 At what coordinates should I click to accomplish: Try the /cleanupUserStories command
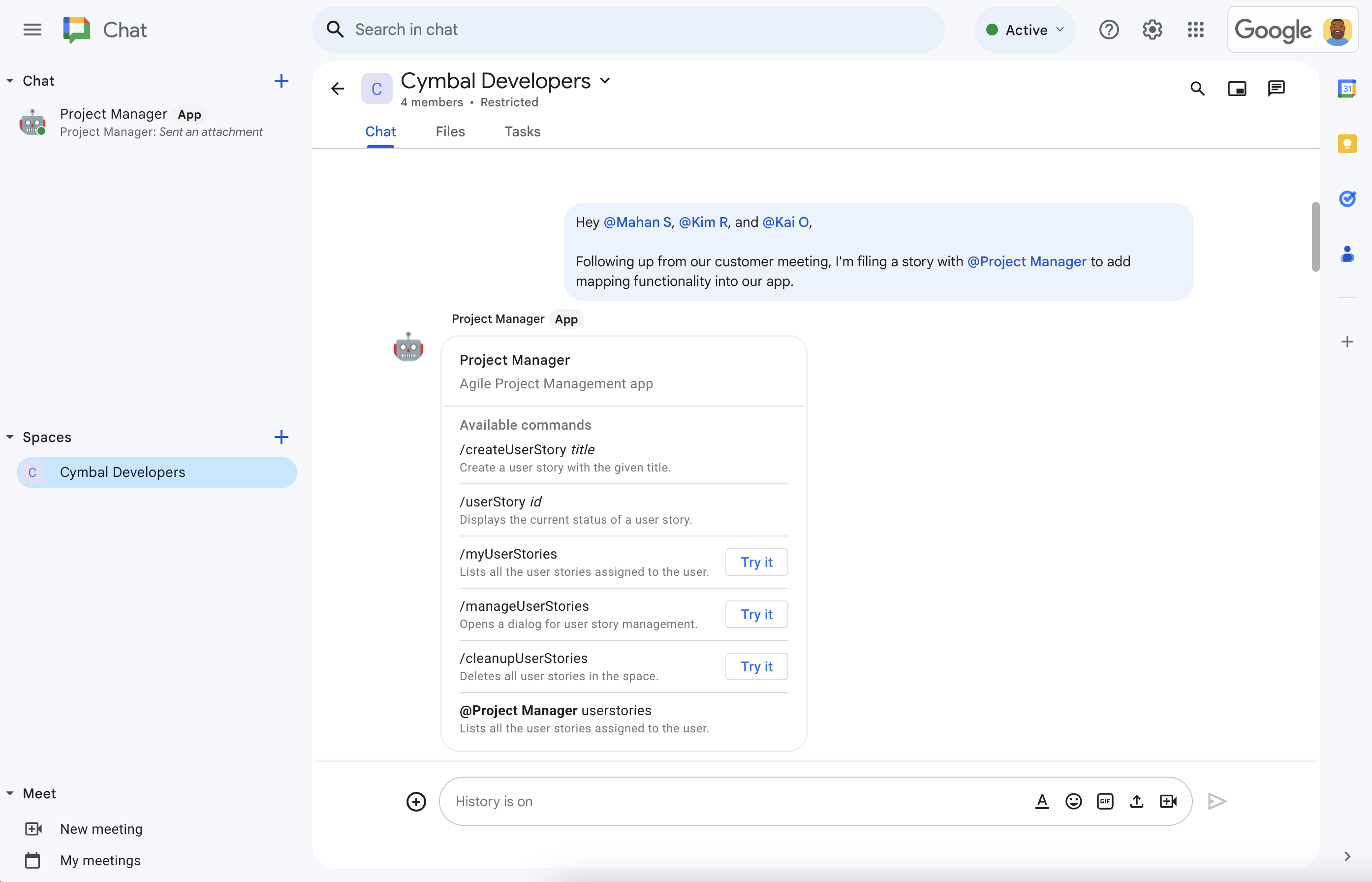click(757, 666)
